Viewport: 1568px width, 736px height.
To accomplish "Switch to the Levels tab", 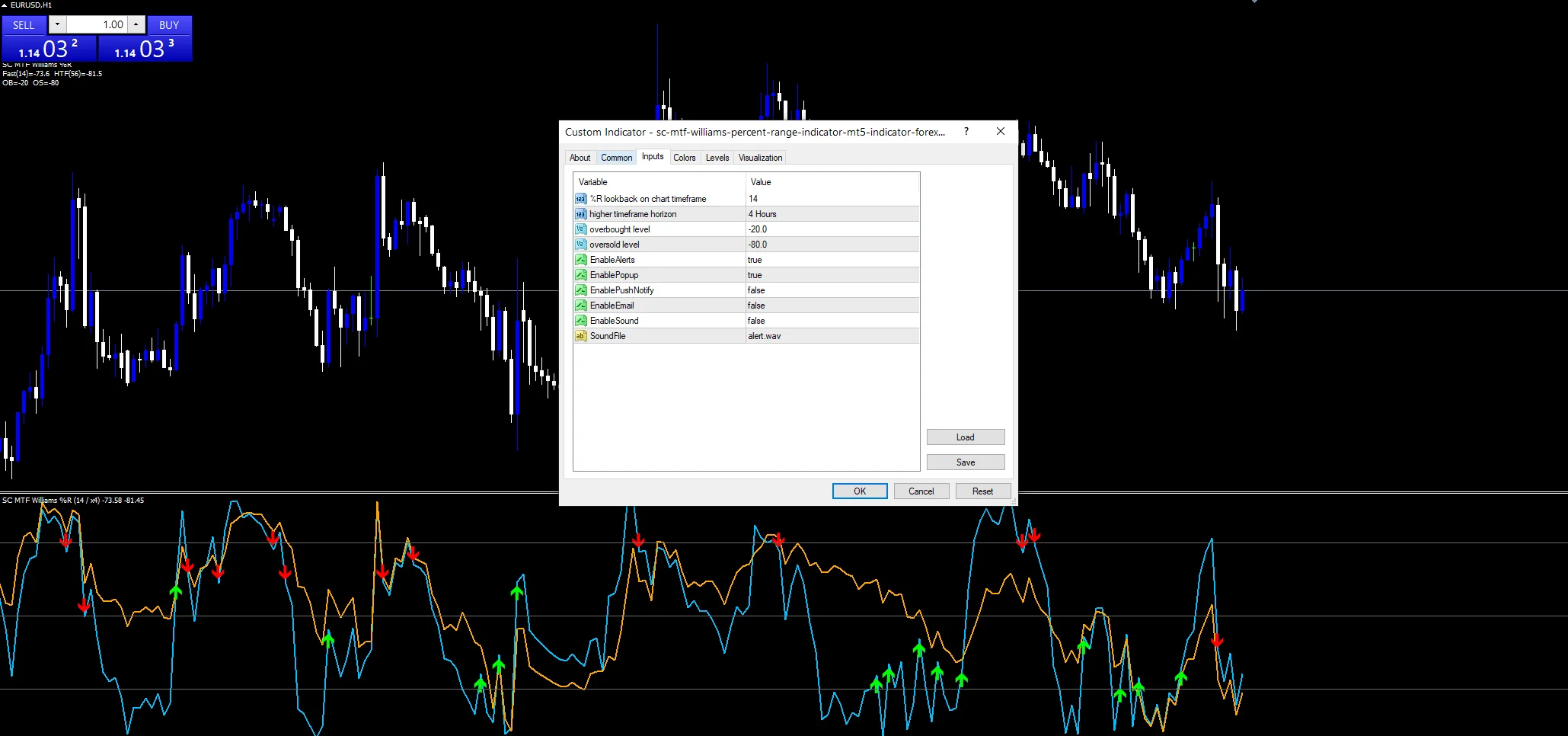I will tap(717, 158).
